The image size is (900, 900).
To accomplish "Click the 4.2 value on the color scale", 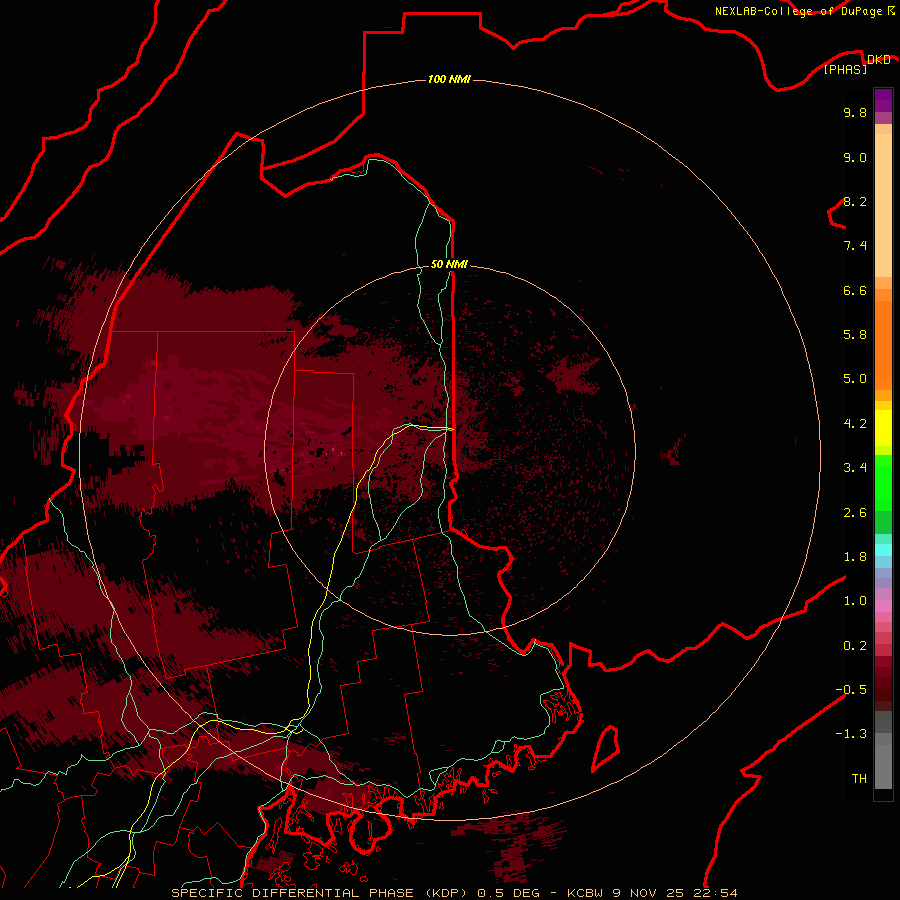I will click(855, 424).
